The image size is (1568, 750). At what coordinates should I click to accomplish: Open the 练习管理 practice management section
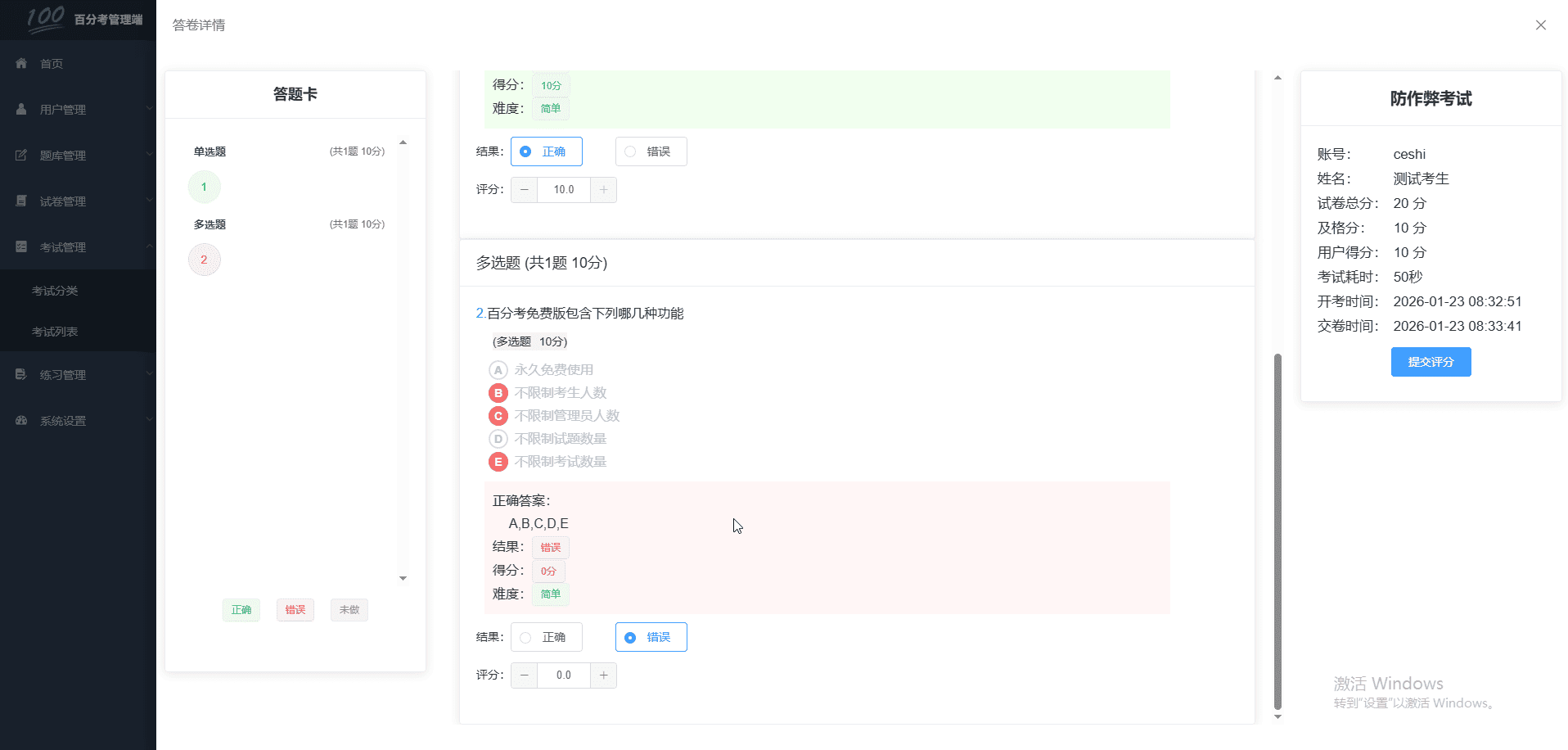coord(61,374)
